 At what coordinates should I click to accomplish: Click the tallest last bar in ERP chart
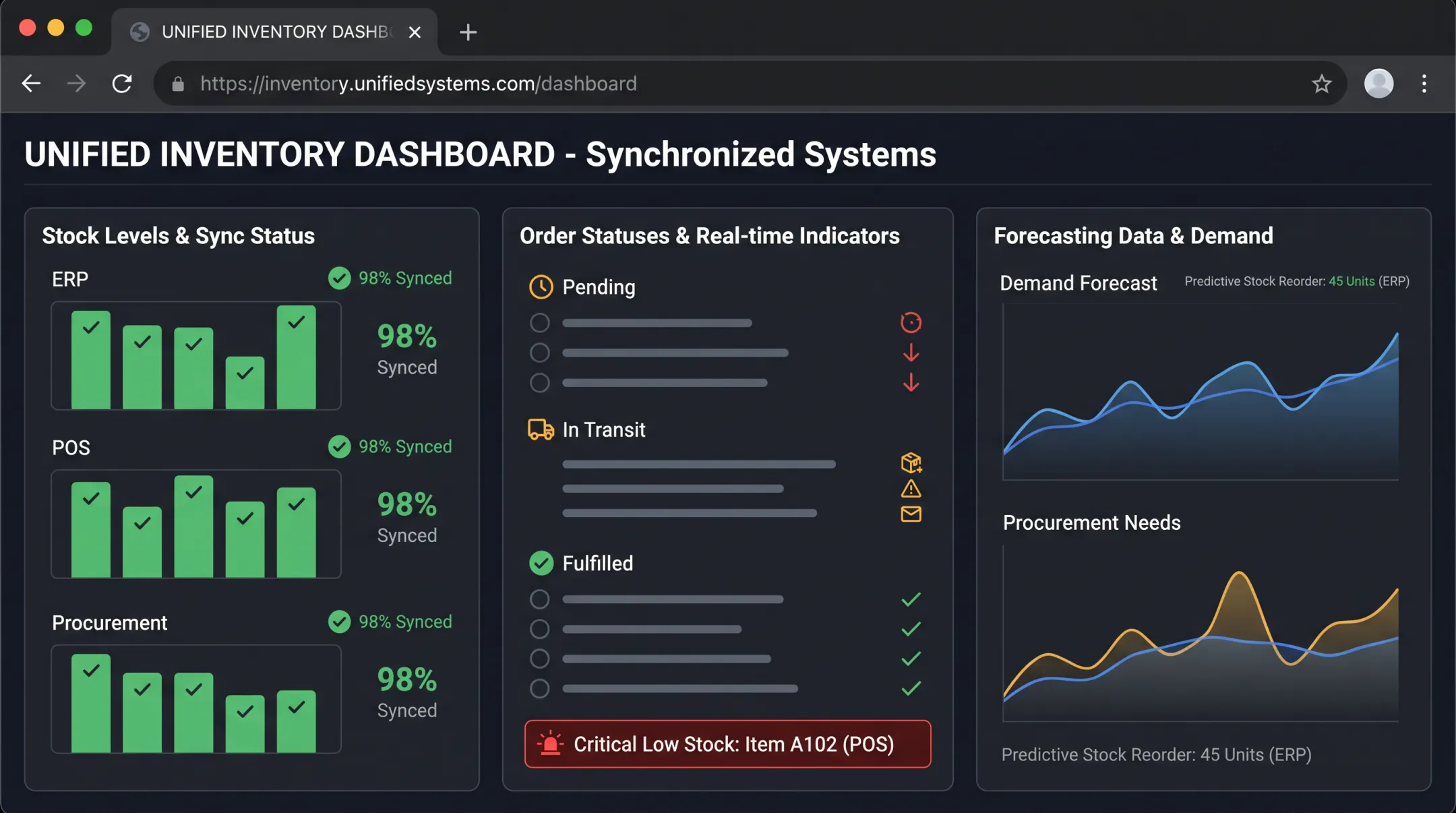(x=296, y=357)
